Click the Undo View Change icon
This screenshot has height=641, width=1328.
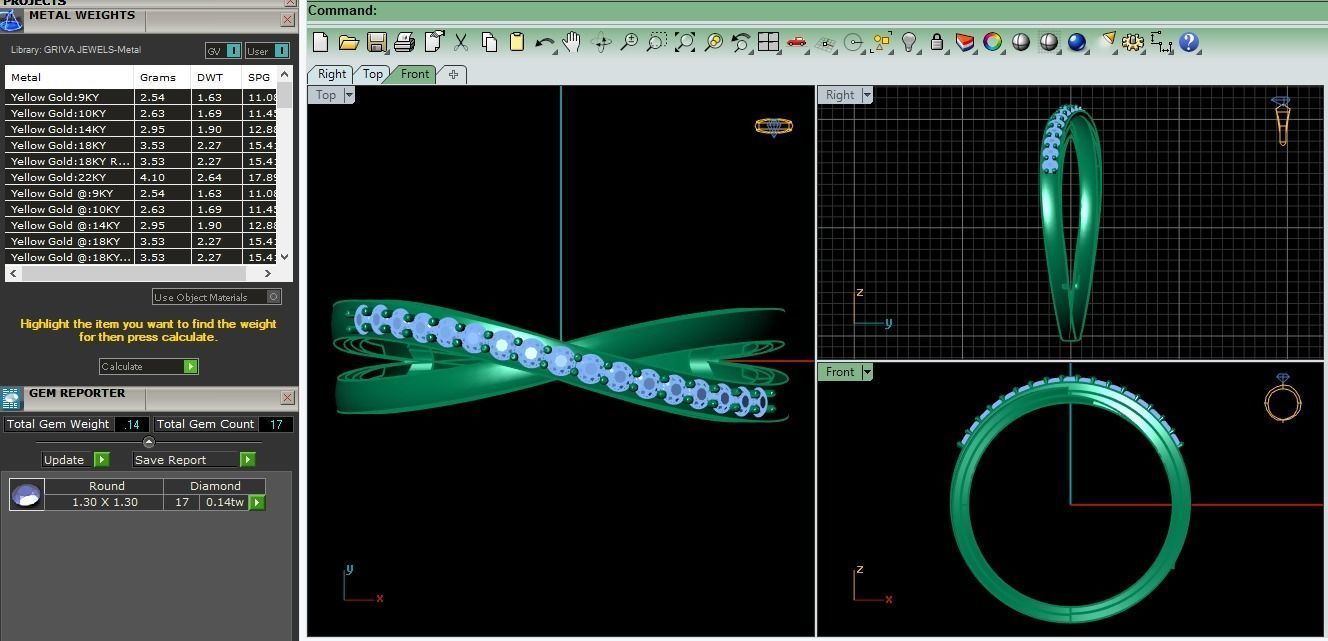(741, 42)
